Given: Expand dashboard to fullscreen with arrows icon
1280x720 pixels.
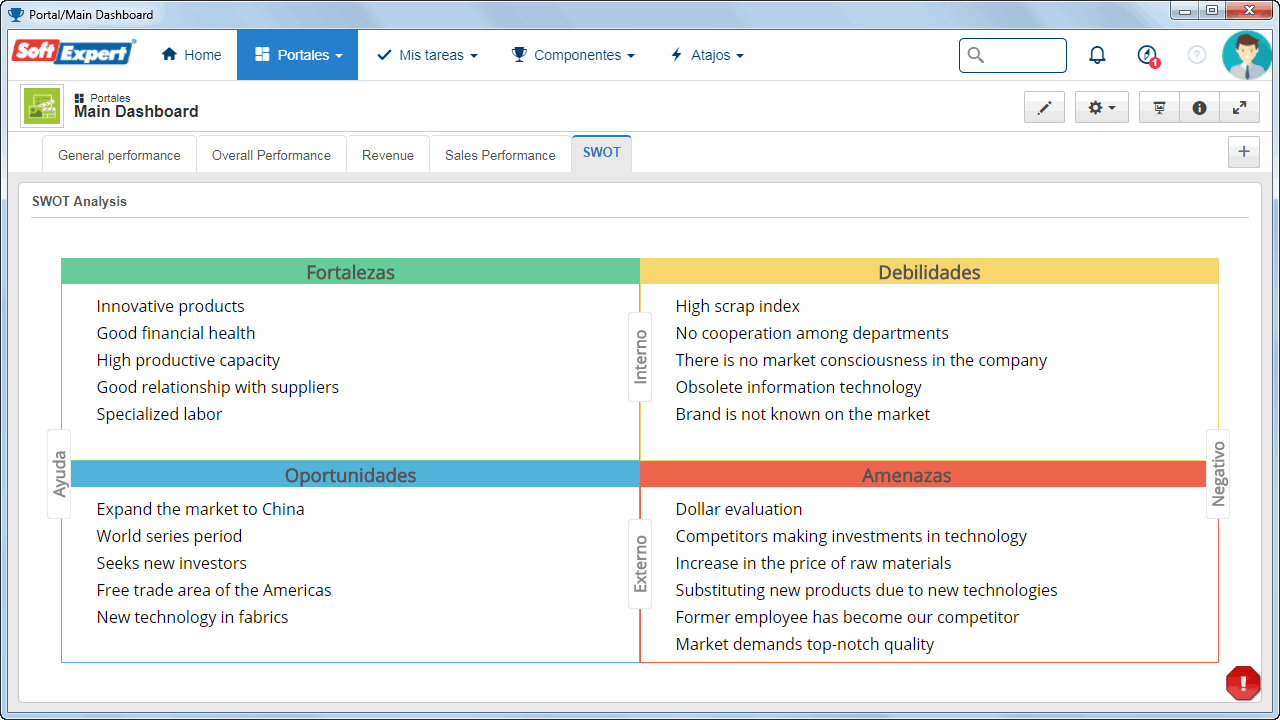Looking at the screenshot, I should (1239, 108).
